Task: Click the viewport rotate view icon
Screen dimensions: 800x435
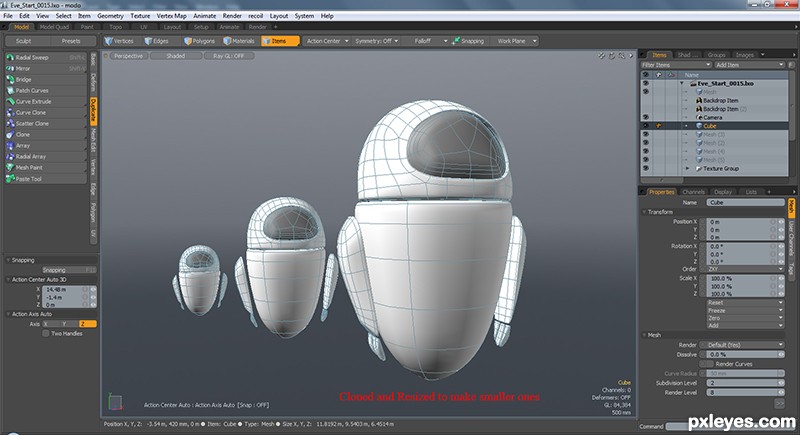Action: [612, 56]
